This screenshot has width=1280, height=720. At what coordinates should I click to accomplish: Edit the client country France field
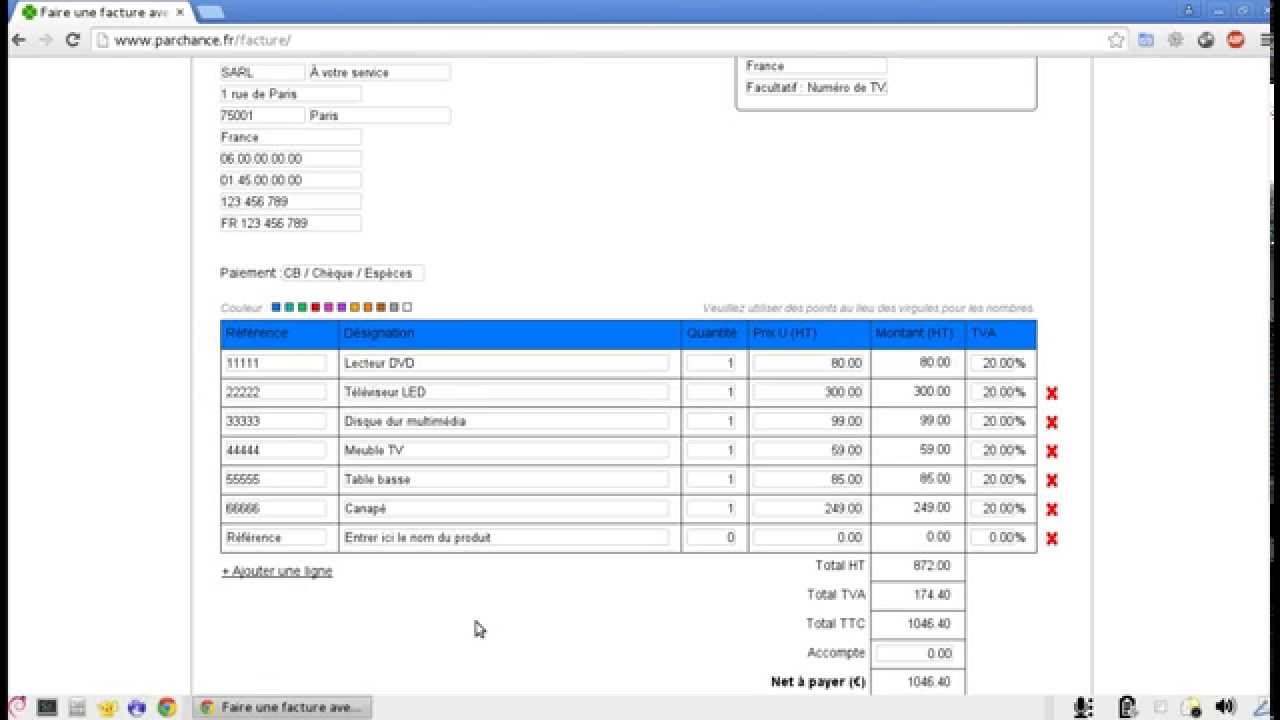click(816, 66)
